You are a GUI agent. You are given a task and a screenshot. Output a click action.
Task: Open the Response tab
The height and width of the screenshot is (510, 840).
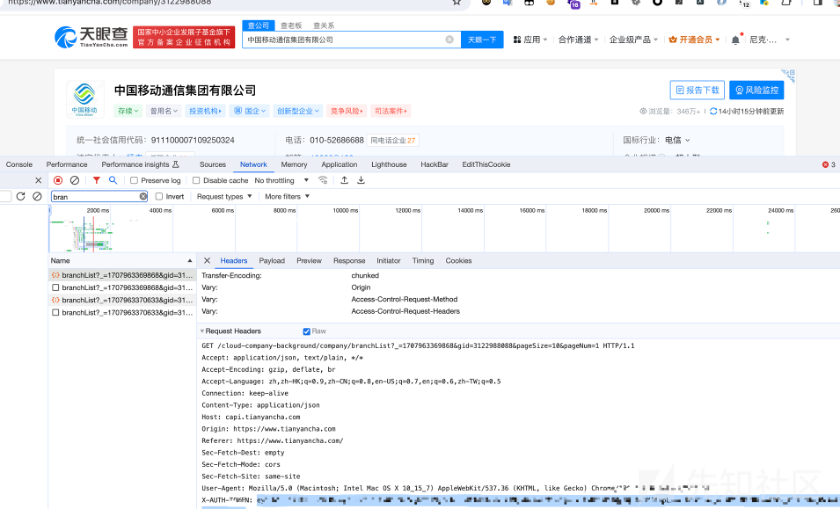tap(349, 261)
